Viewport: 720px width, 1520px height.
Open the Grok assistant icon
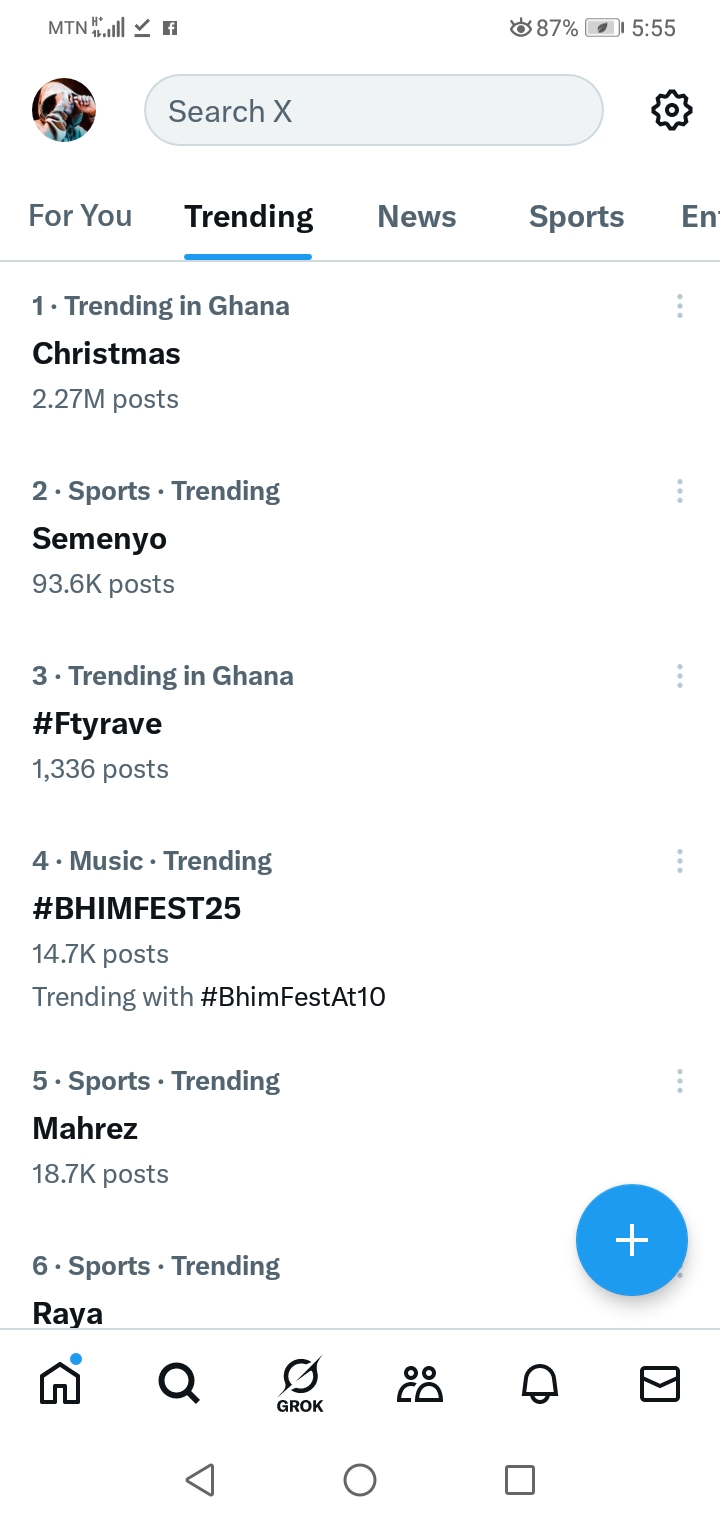(300, 1383)
